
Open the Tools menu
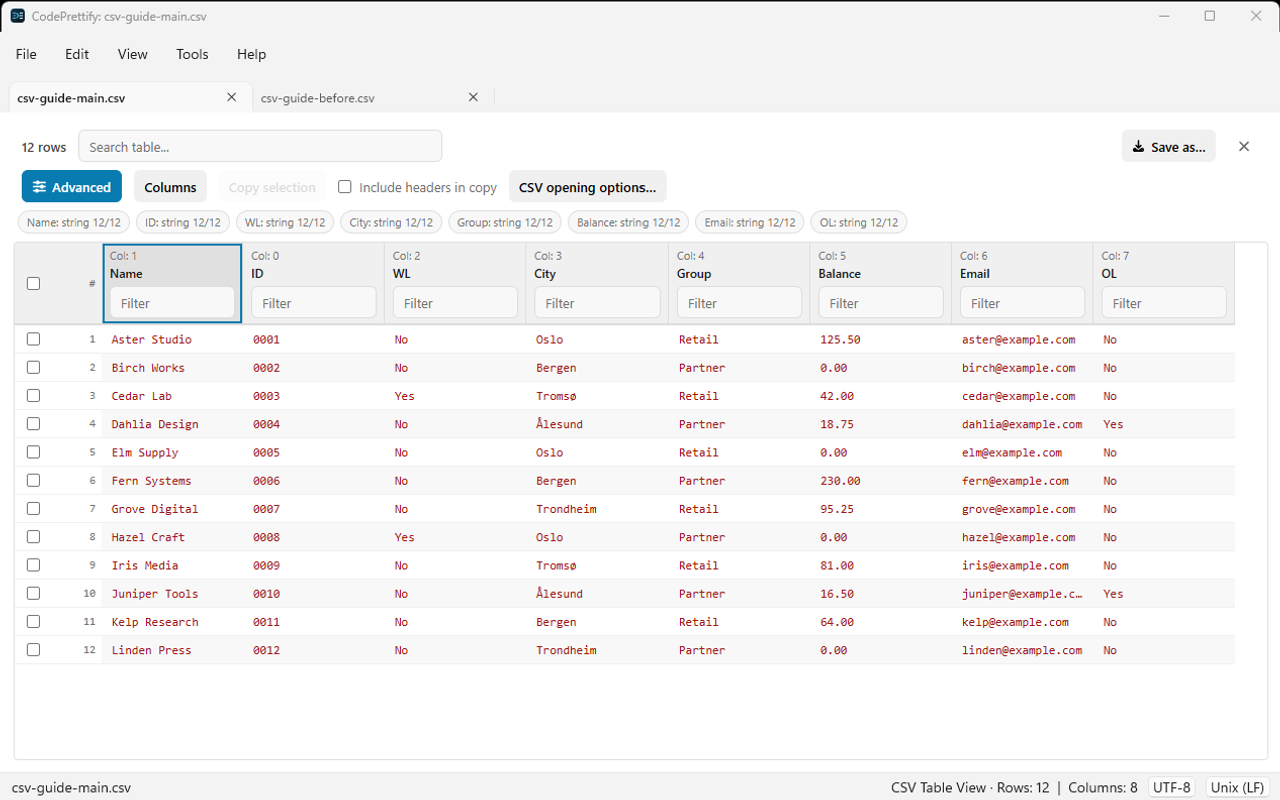(x=192, y=54)
